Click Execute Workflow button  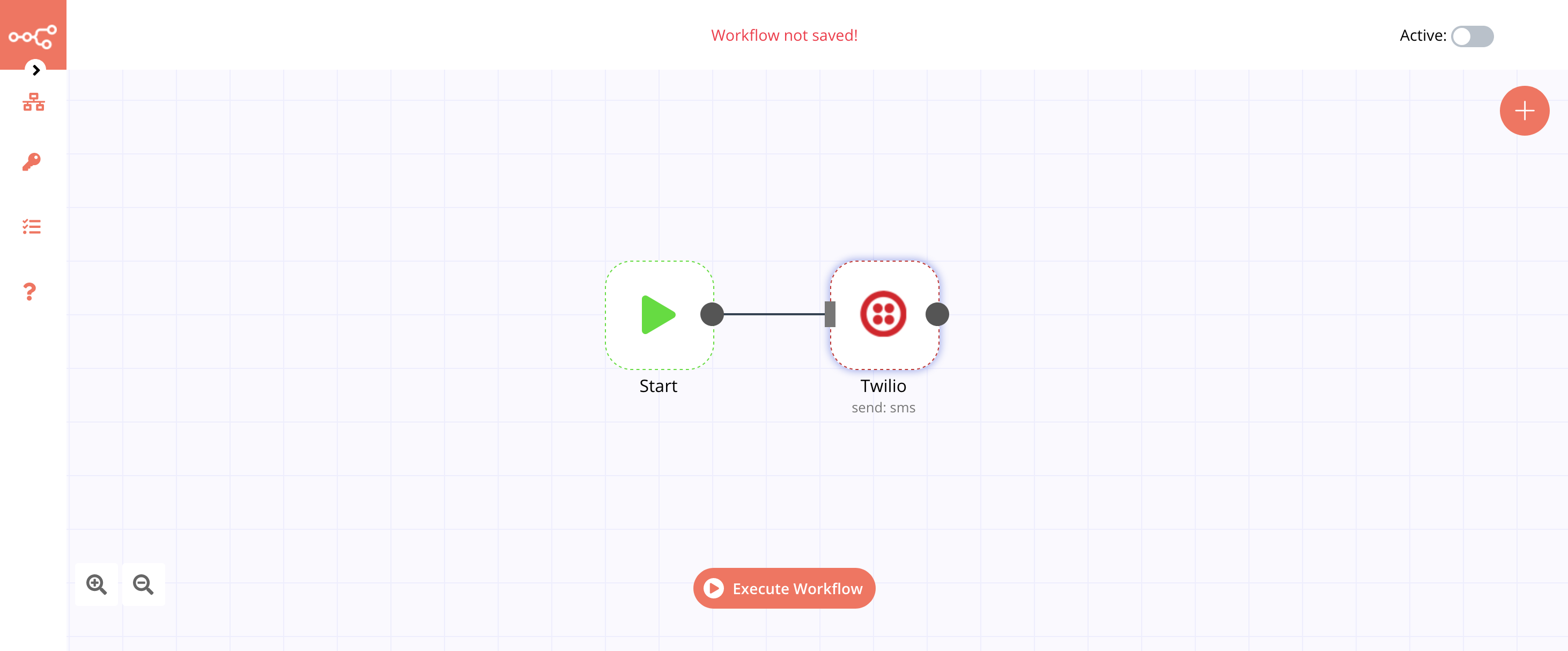(784, 588)
